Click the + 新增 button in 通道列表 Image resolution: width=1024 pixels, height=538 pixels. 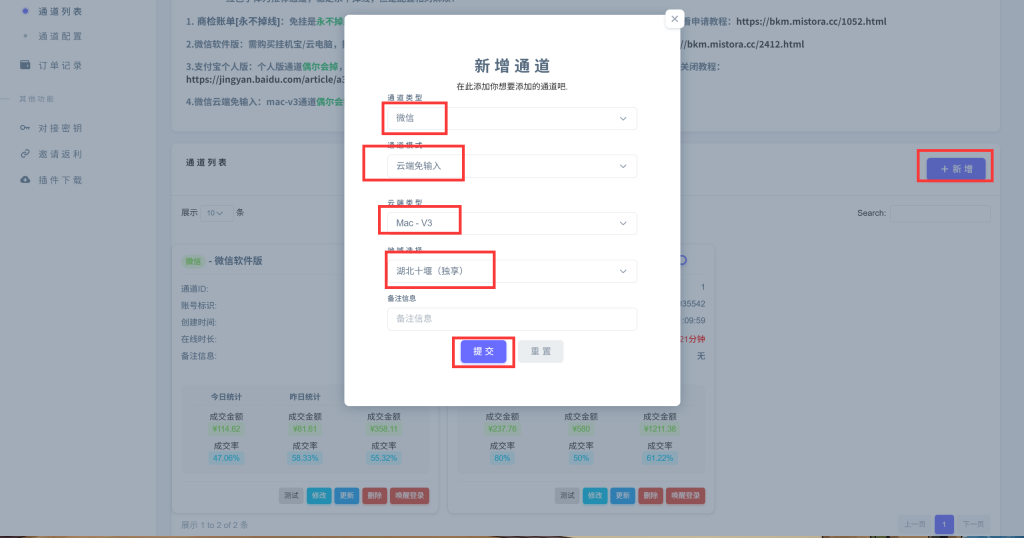point(955,169)
